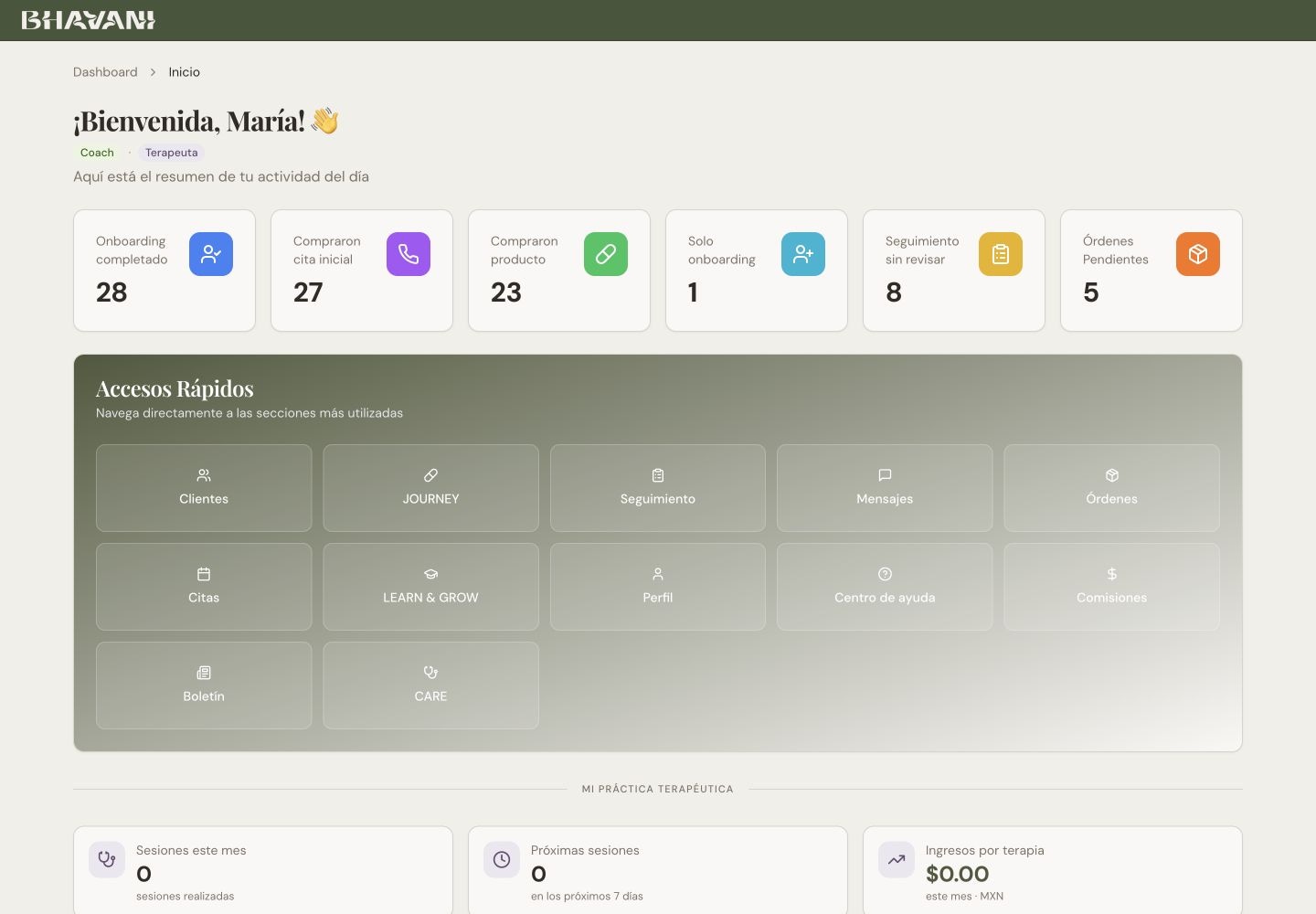The image size is (1316, 914).
Task: Open Citas quick access
Action: point(204,587)
